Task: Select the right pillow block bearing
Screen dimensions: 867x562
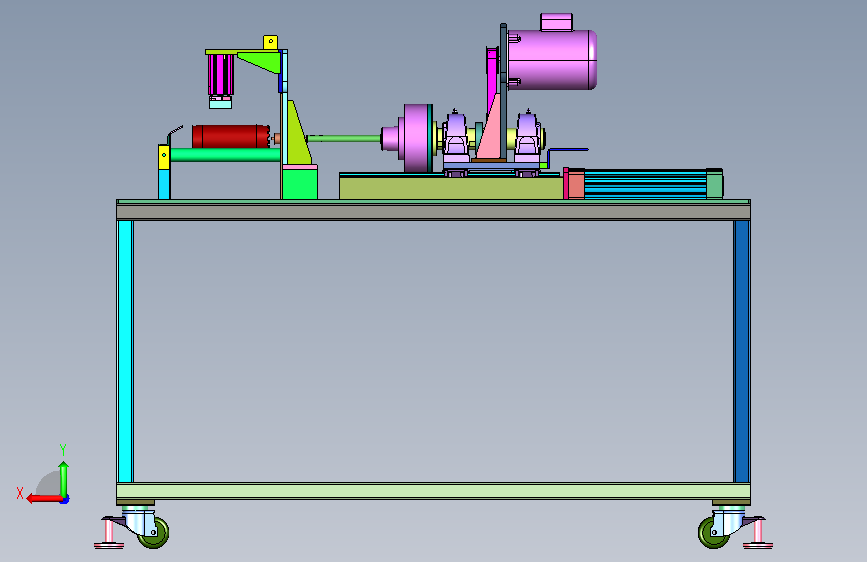Action: (528, 136)
